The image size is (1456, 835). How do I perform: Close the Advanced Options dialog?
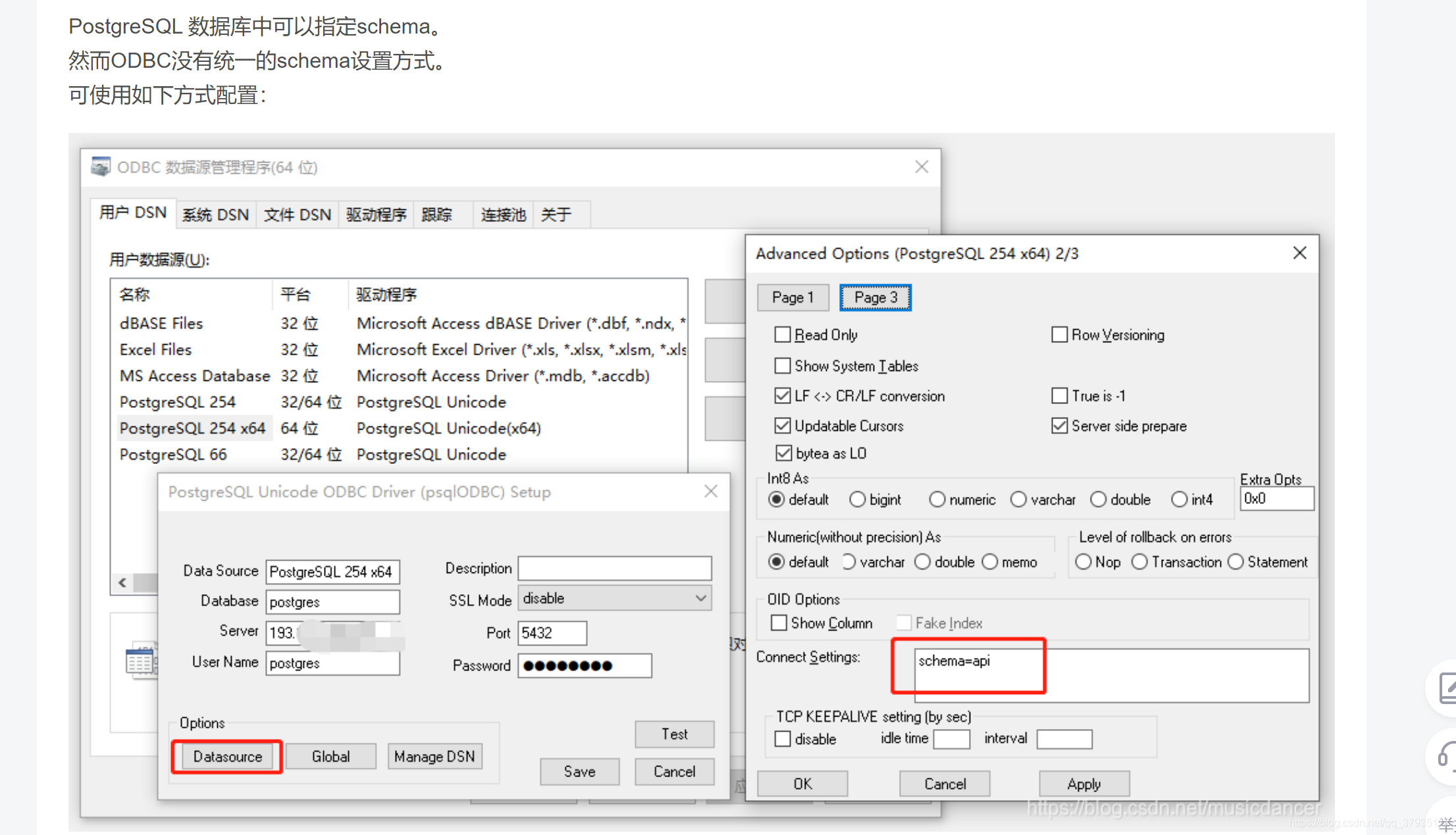[x=1299, y=253]
